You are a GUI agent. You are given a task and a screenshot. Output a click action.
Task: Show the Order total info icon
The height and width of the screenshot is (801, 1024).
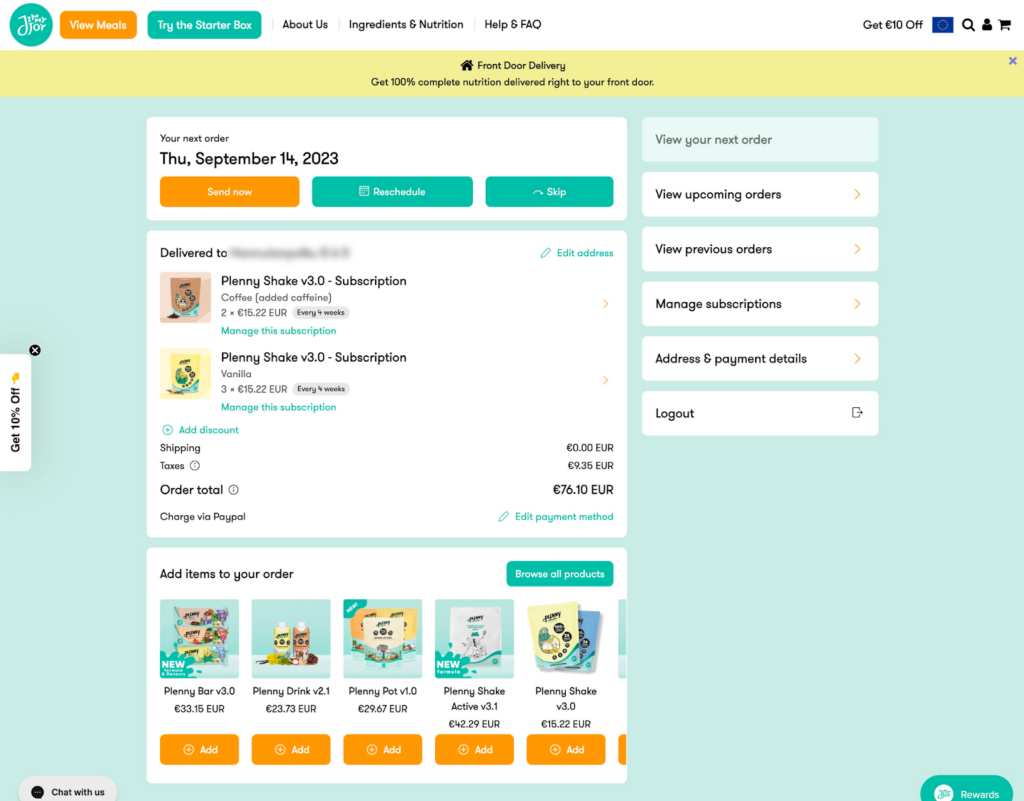click(233, 490)
